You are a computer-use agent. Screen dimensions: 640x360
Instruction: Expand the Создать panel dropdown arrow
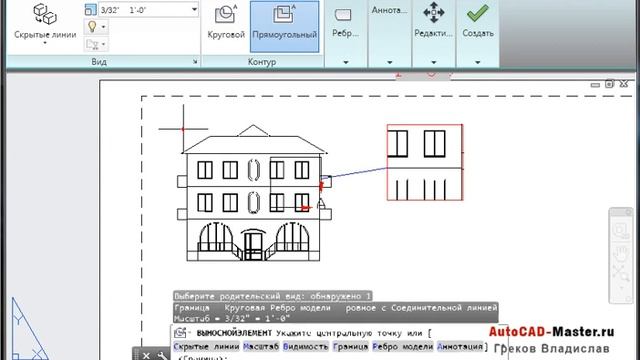[x=478, y=62]
